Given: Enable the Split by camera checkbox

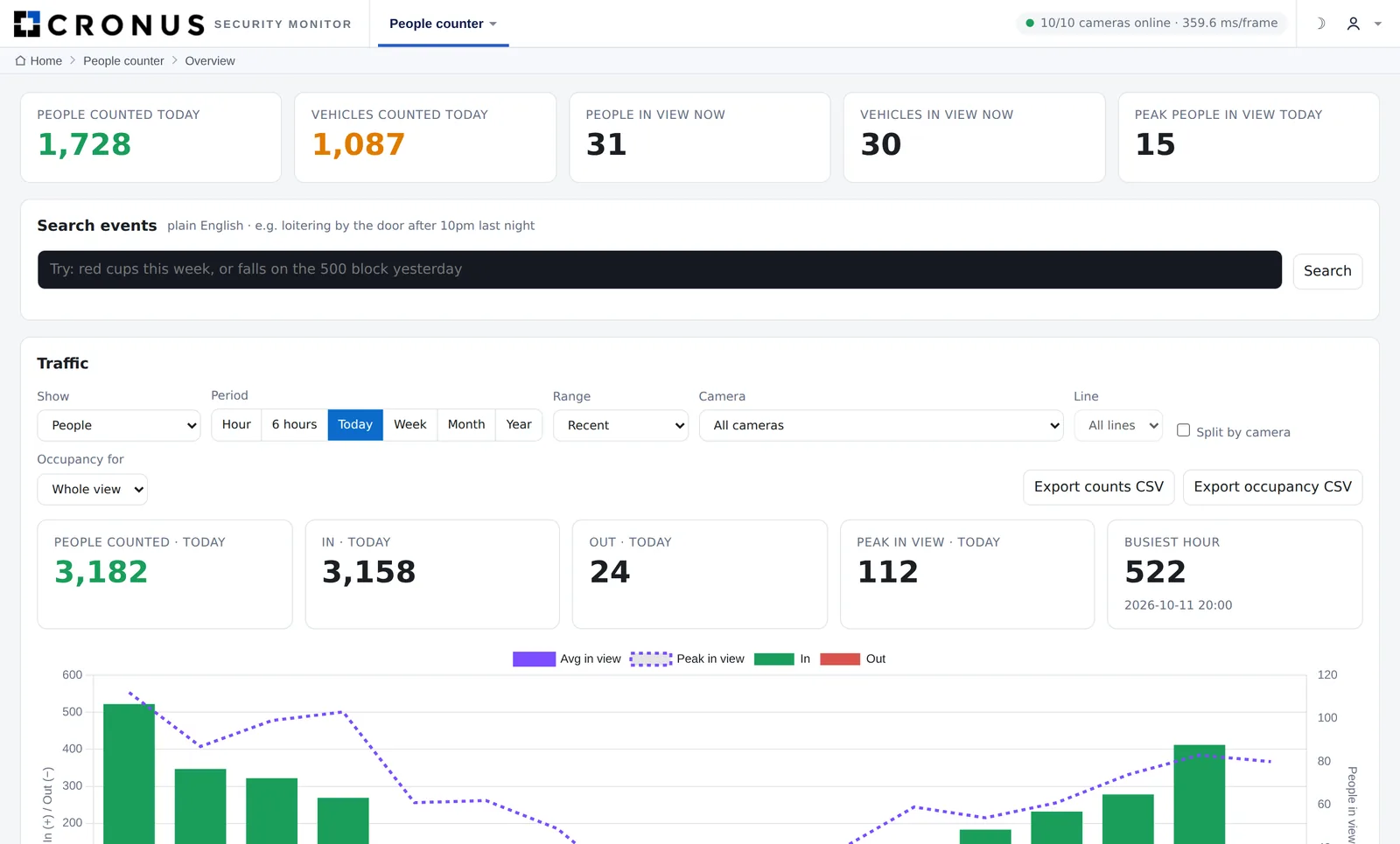Looking at the screenshot, I should point(1183,430).
